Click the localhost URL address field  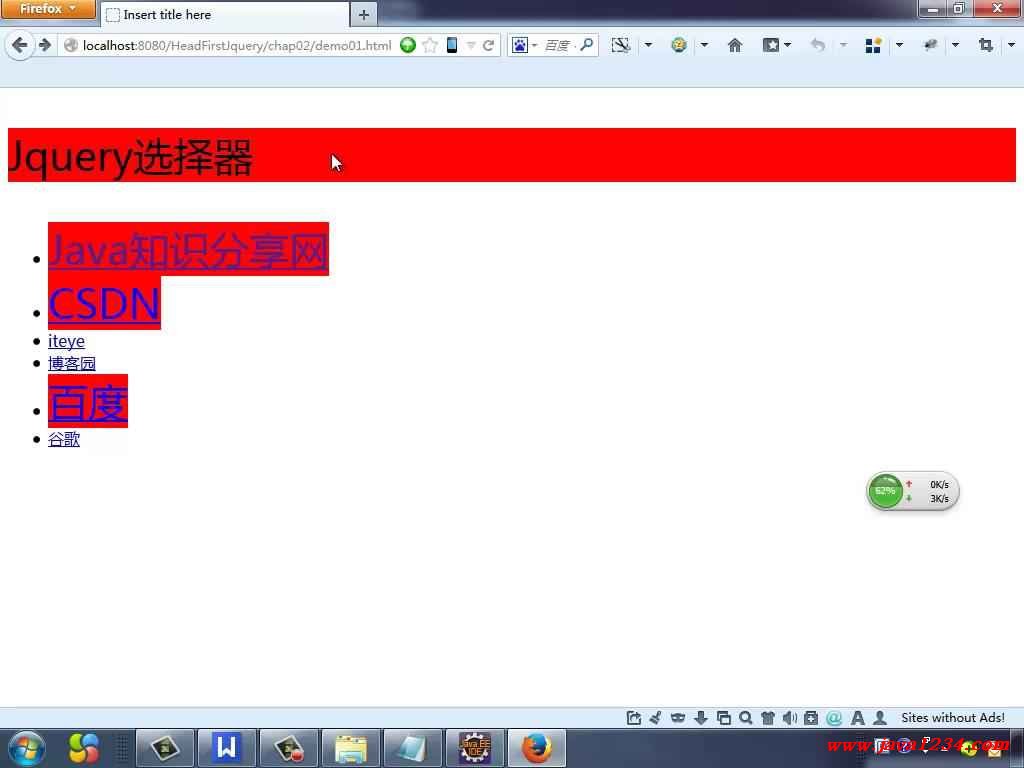pyautogui.click(x=237, y=46)
